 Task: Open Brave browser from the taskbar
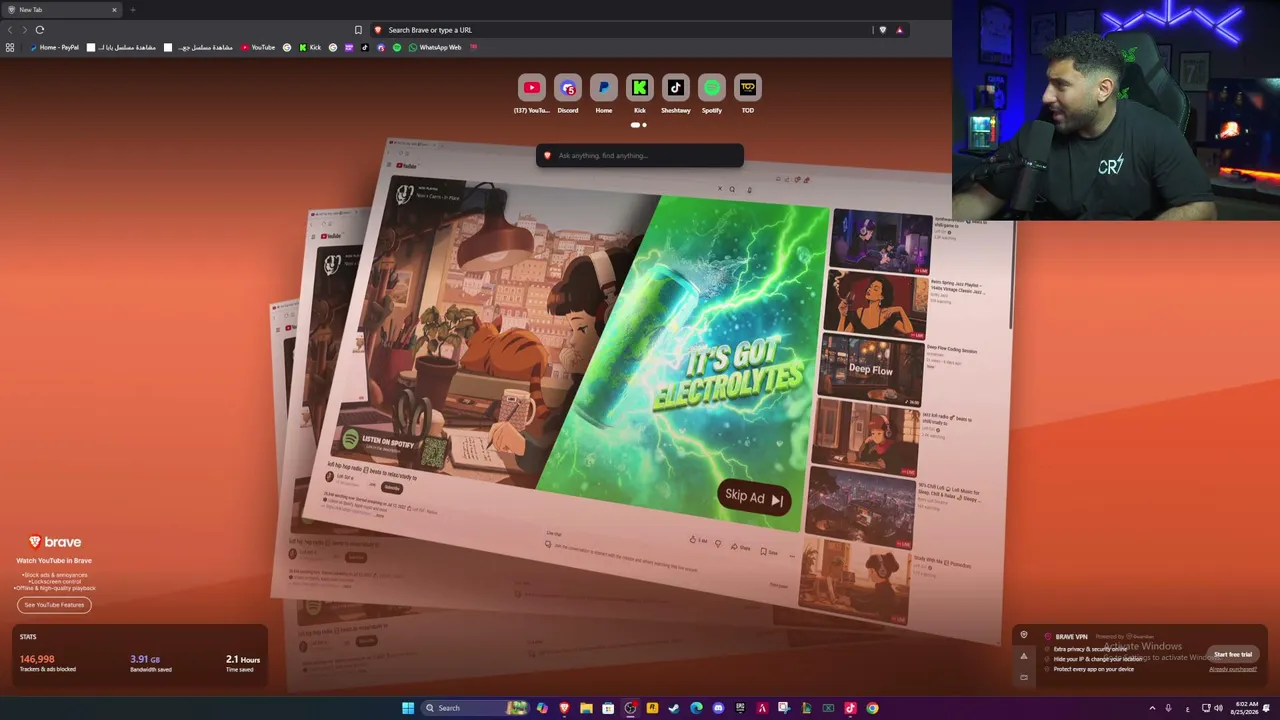tap(564, 708)
